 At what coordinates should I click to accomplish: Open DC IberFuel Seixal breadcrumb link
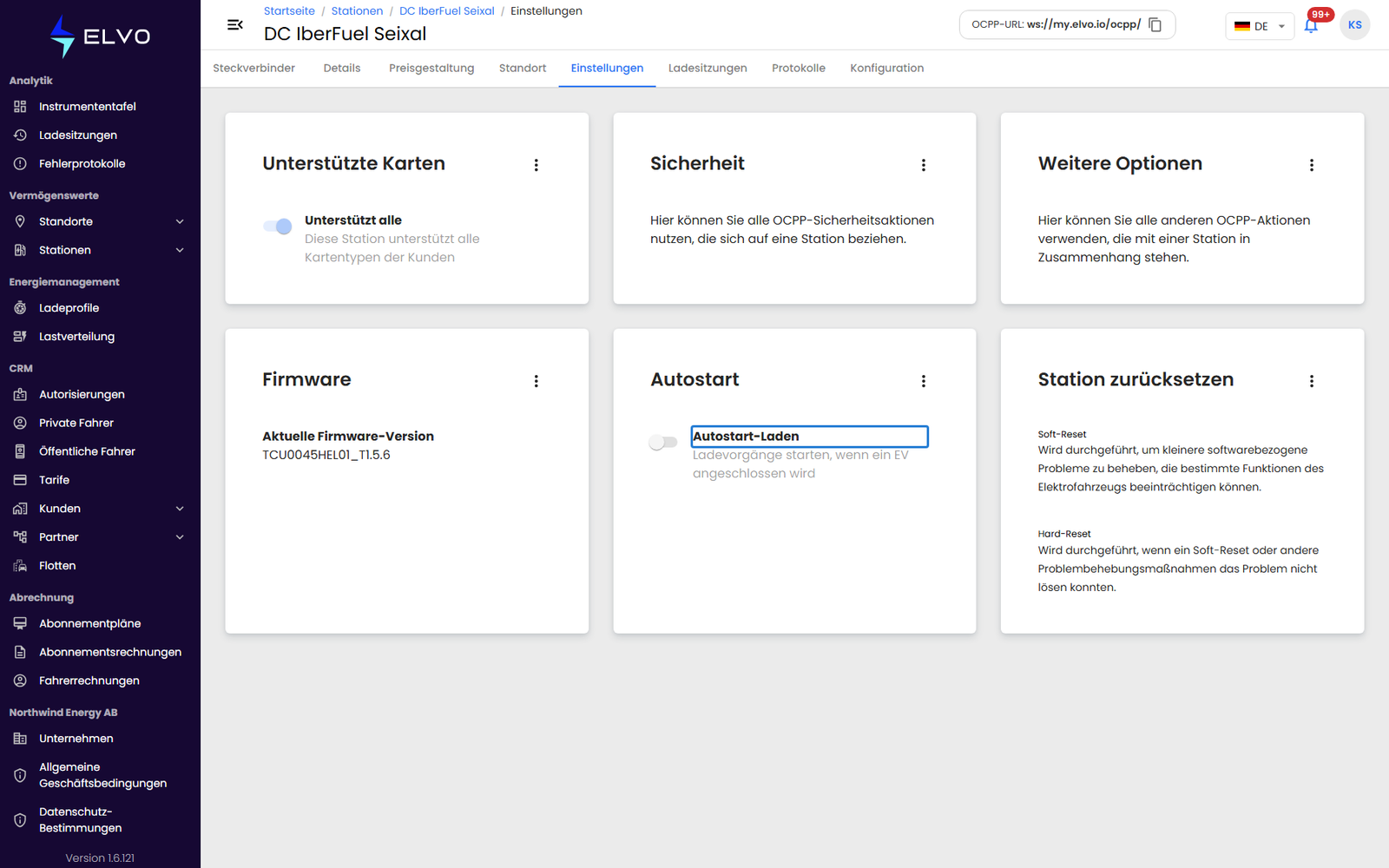(x=447, y=11)
